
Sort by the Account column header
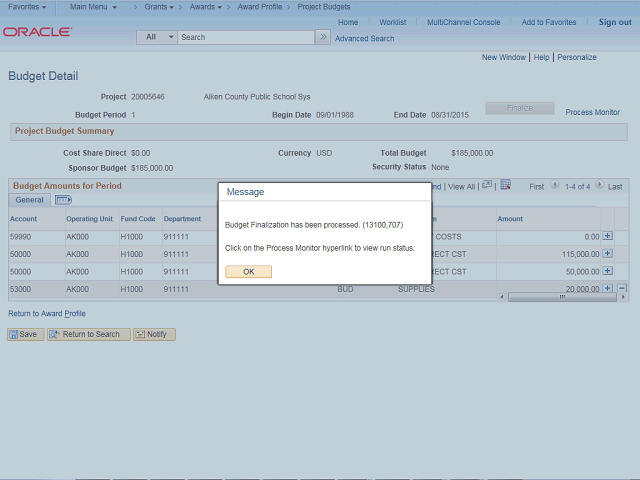coord(23,219)
